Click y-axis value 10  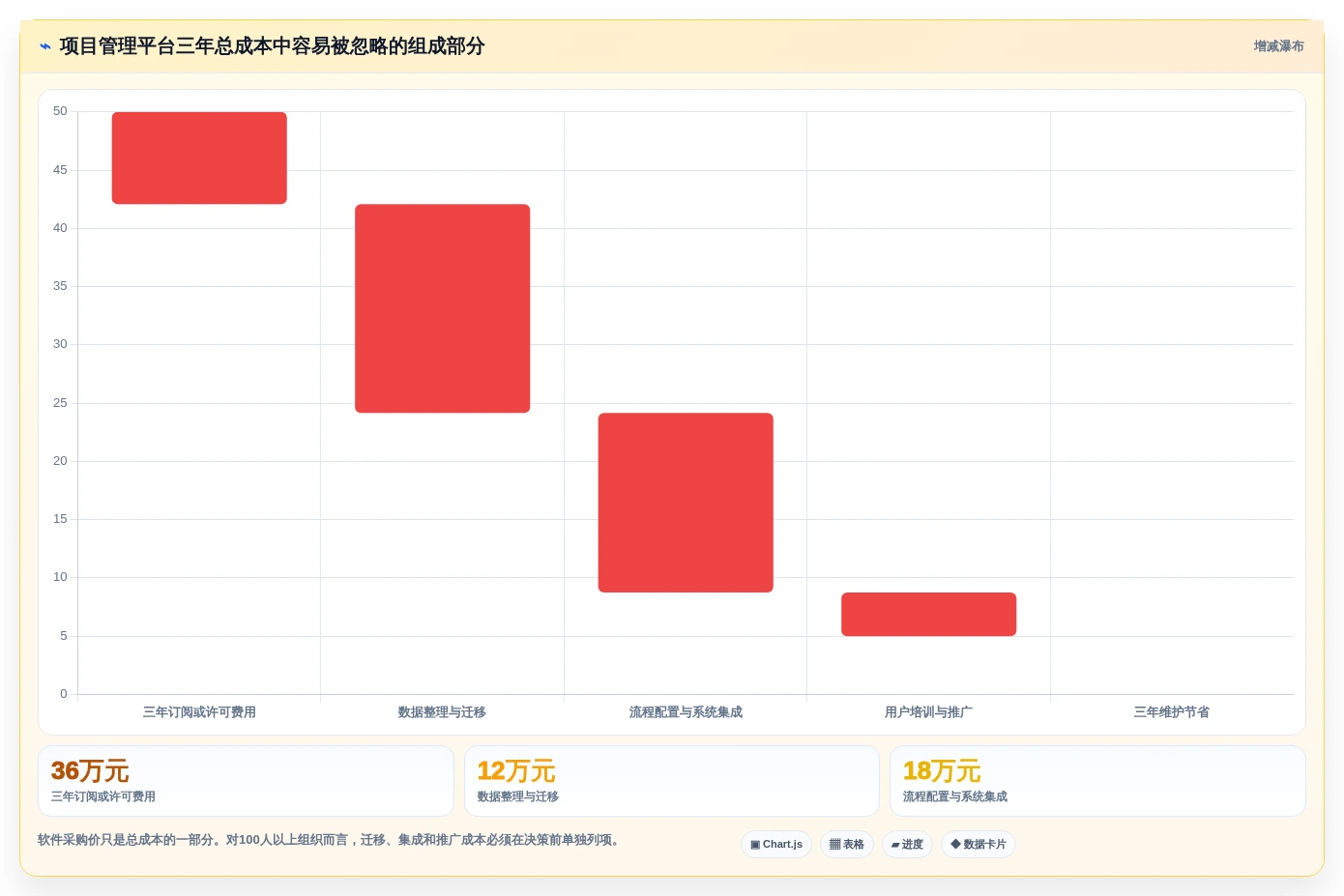click(x=60, y=577)
